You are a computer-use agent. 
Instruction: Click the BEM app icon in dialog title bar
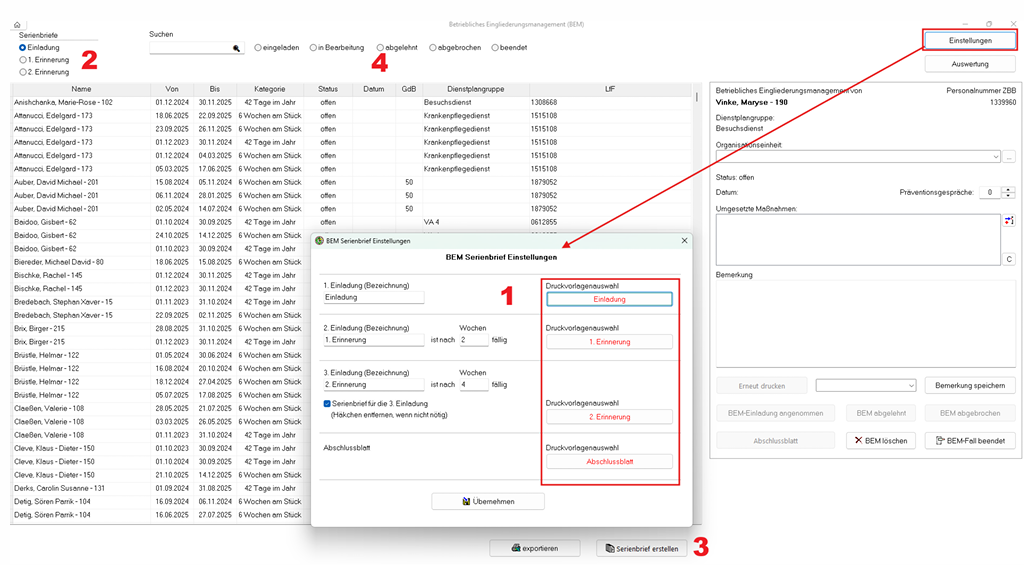[x=319, y=240]
